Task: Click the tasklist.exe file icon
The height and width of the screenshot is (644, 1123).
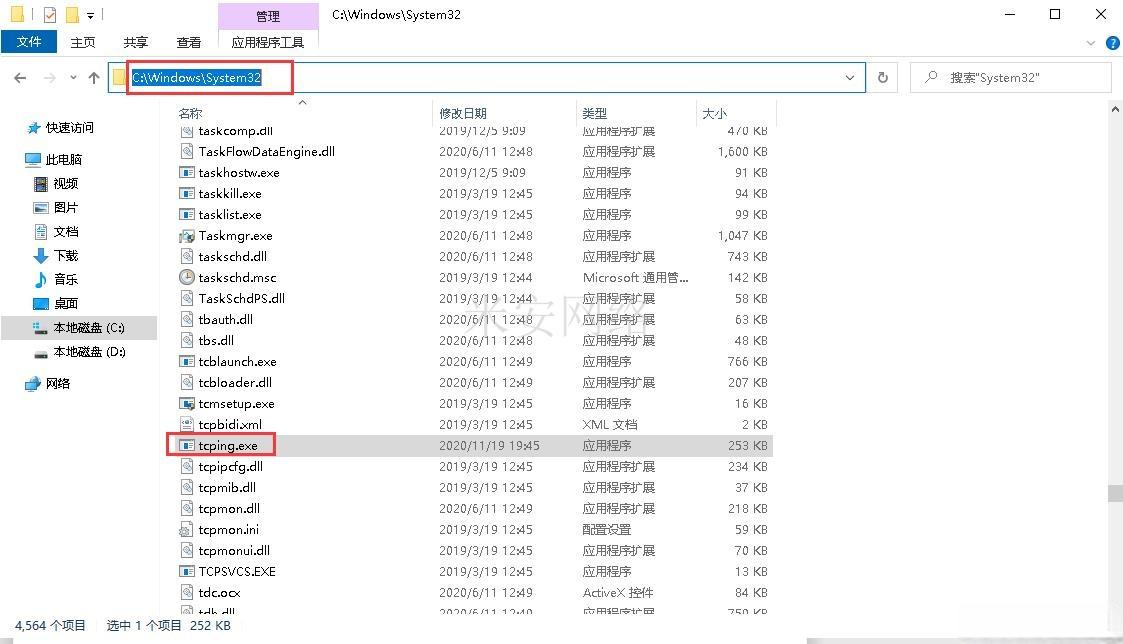Action: click(x=186, y=214)
